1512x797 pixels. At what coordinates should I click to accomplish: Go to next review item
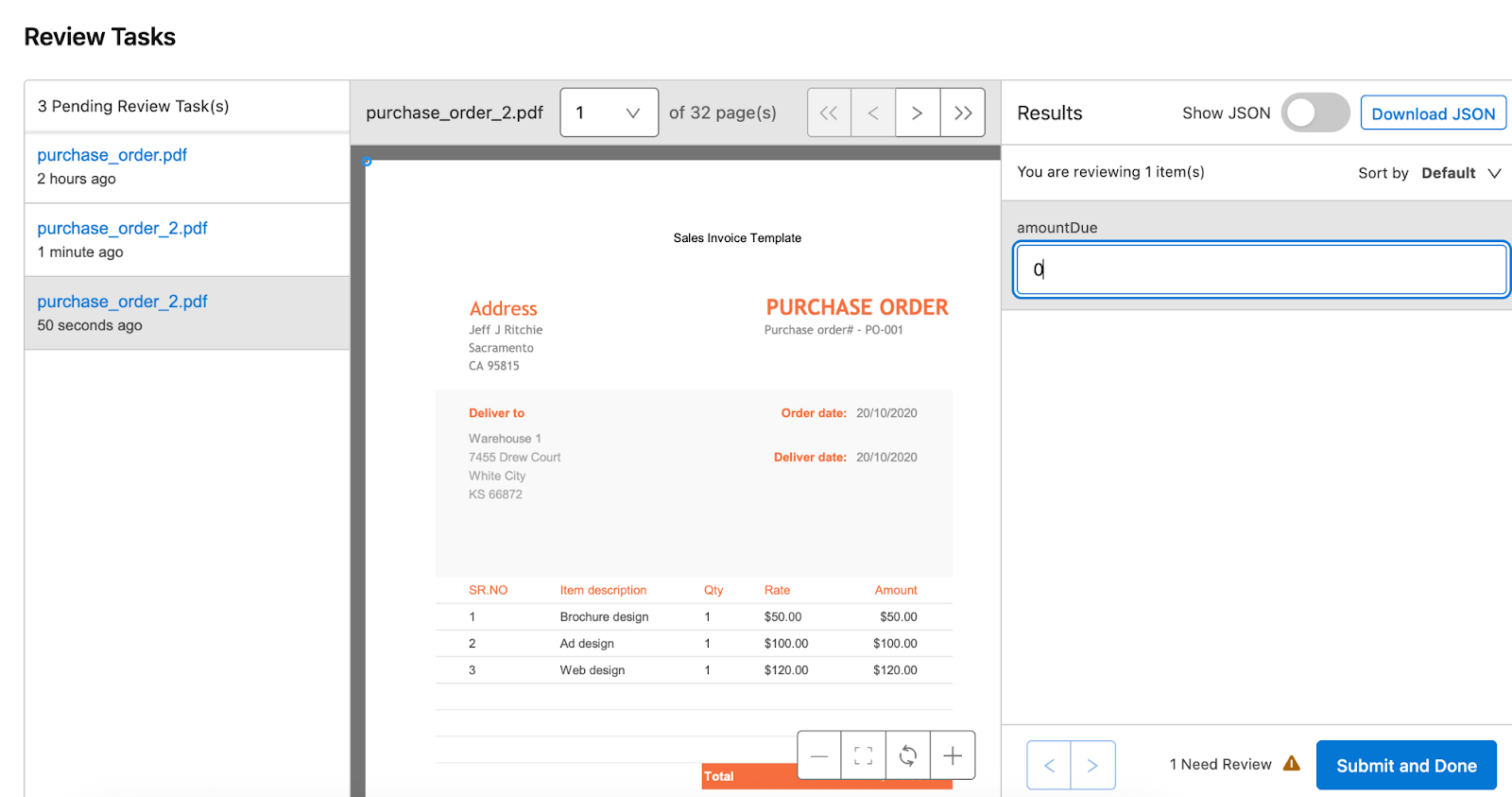point(1093,765)
